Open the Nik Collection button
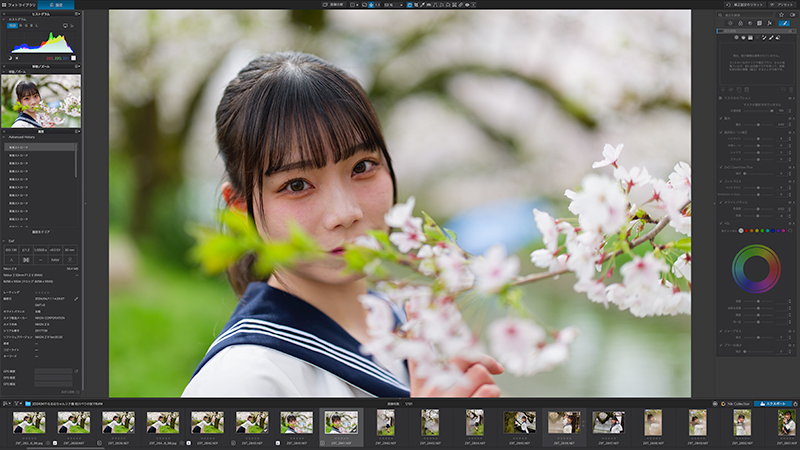The image size is (800, 450). (736, 404)
